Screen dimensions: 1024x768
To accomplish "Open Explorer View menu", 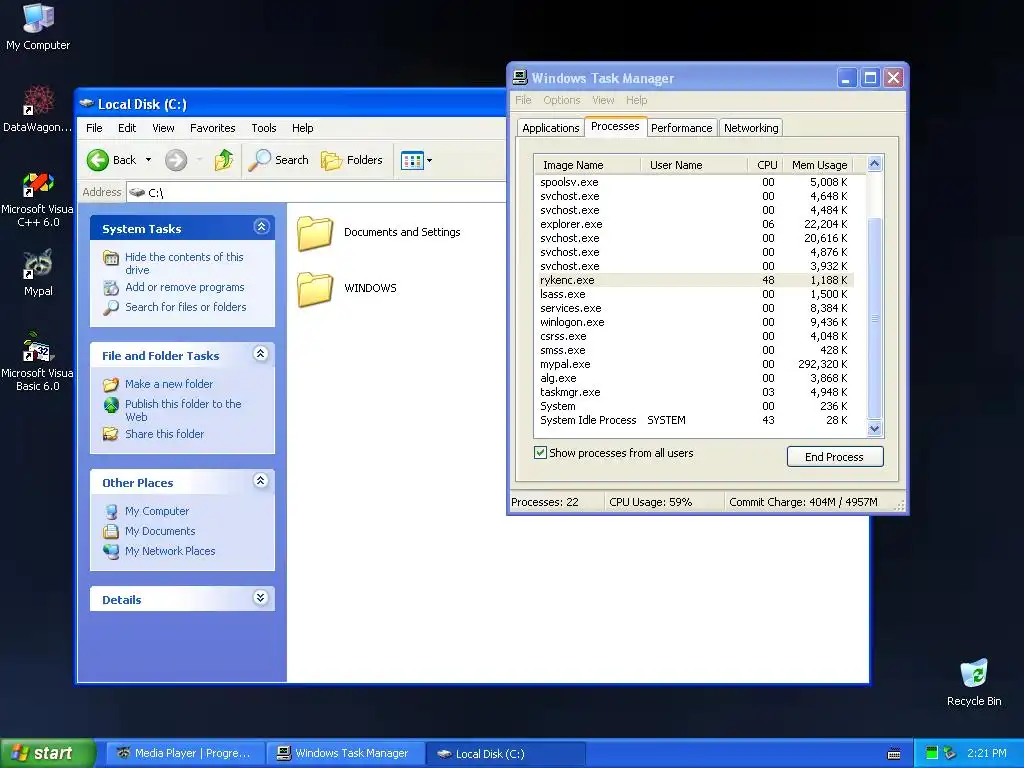I will click(163, 128).
